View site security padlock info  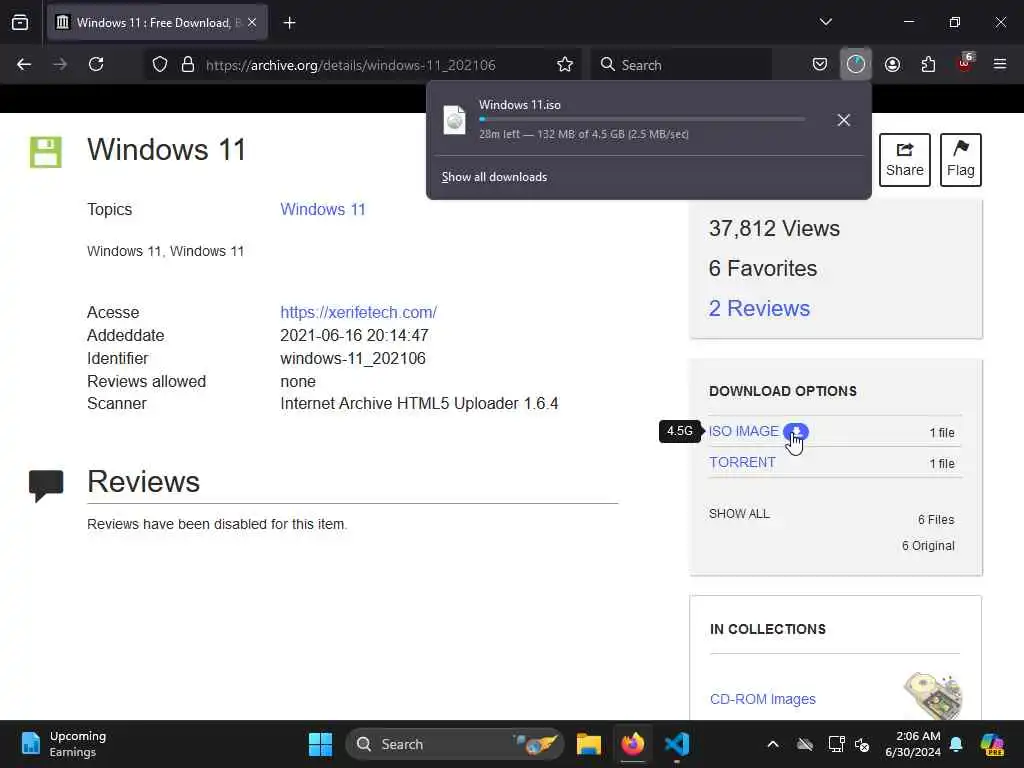click(x=188, y=65)
